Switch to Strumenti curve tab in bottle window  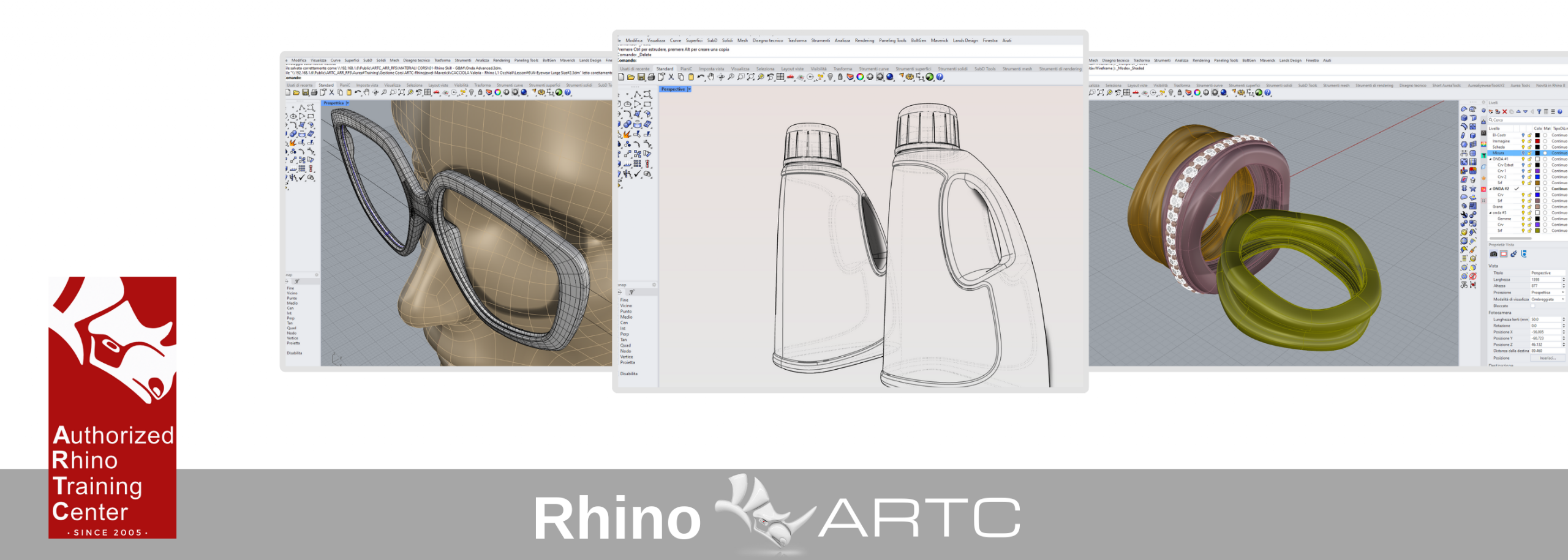[x=873, y=69]
